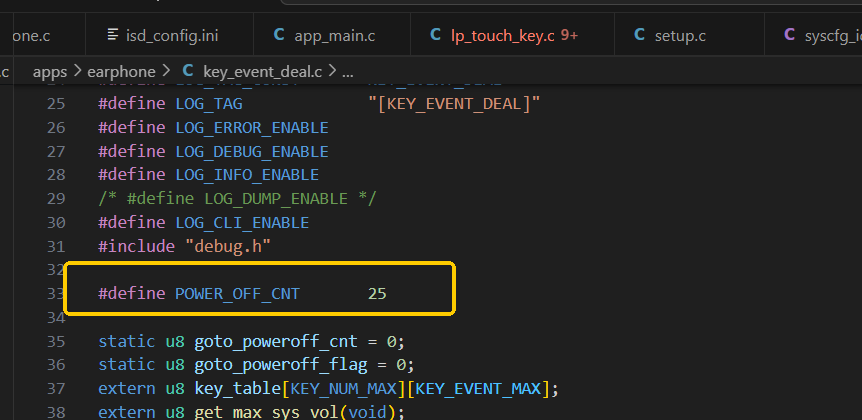
Task: Open the key_event_deal.c breadcrumb segment
Action: coord(262,71)
